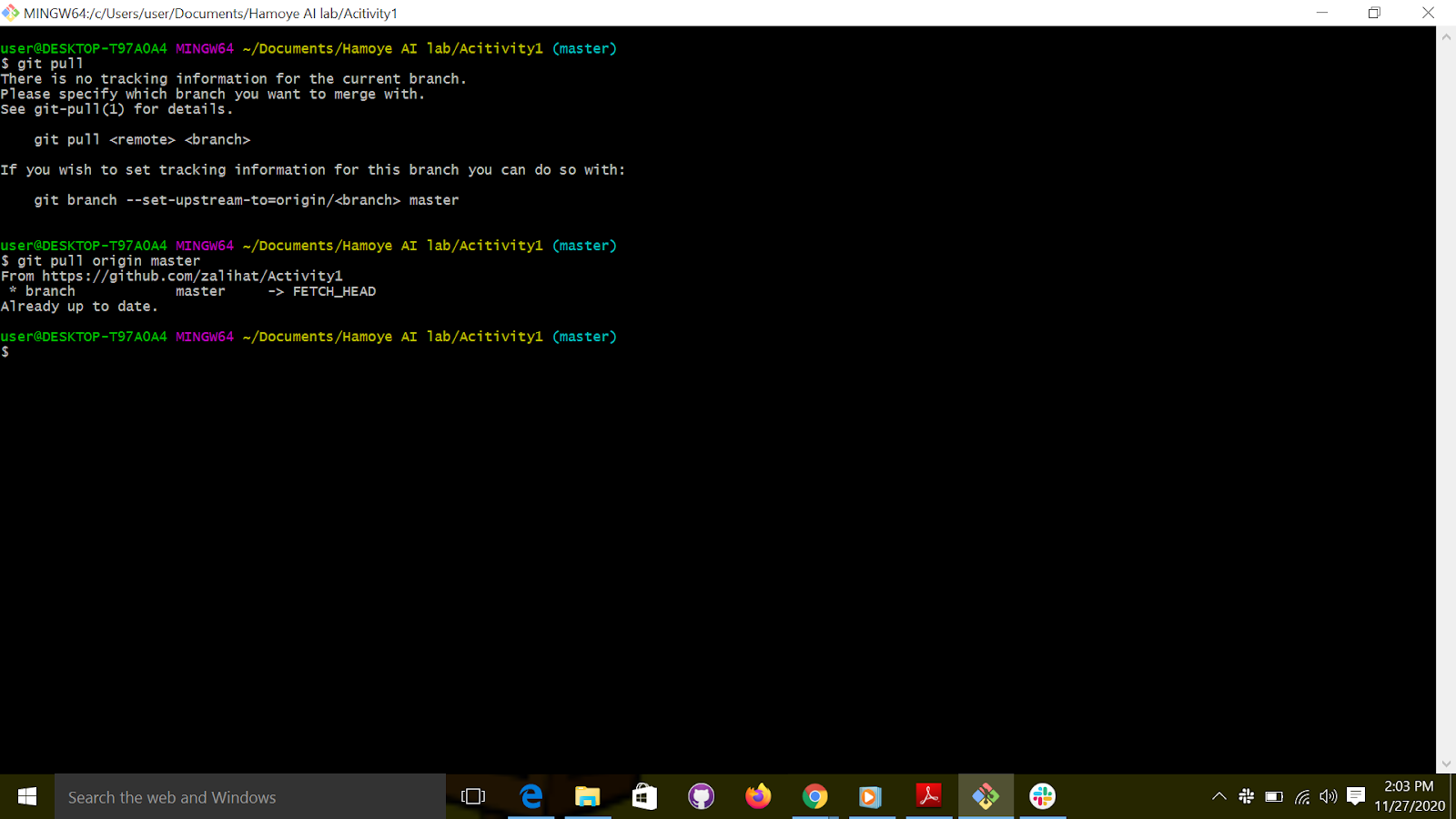Image resolution: width=1456 pixels, height=819 pixels.
Task: Open the volume control icon
Action: 1329,797
